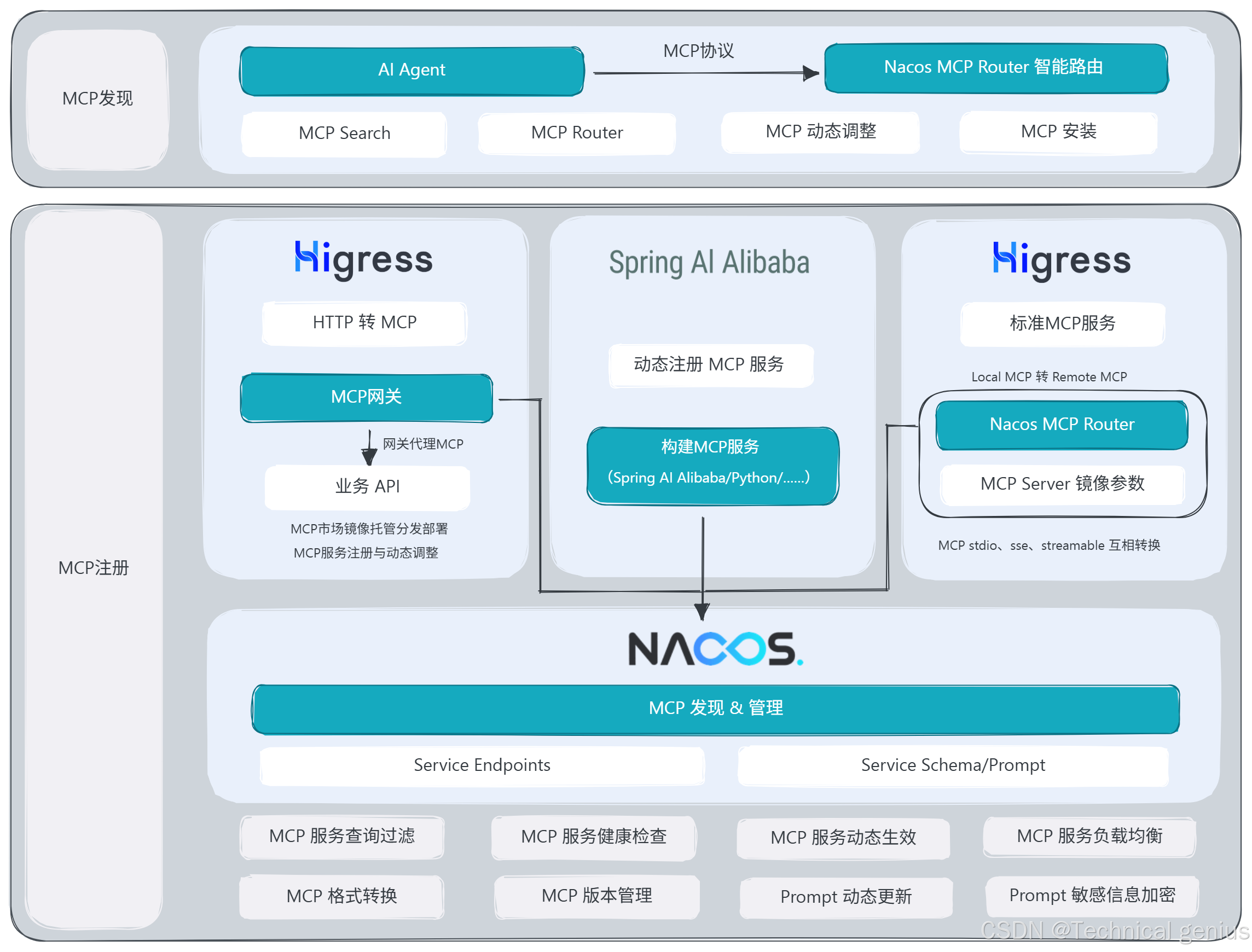Select the MCP网关 block

(366, 397)
